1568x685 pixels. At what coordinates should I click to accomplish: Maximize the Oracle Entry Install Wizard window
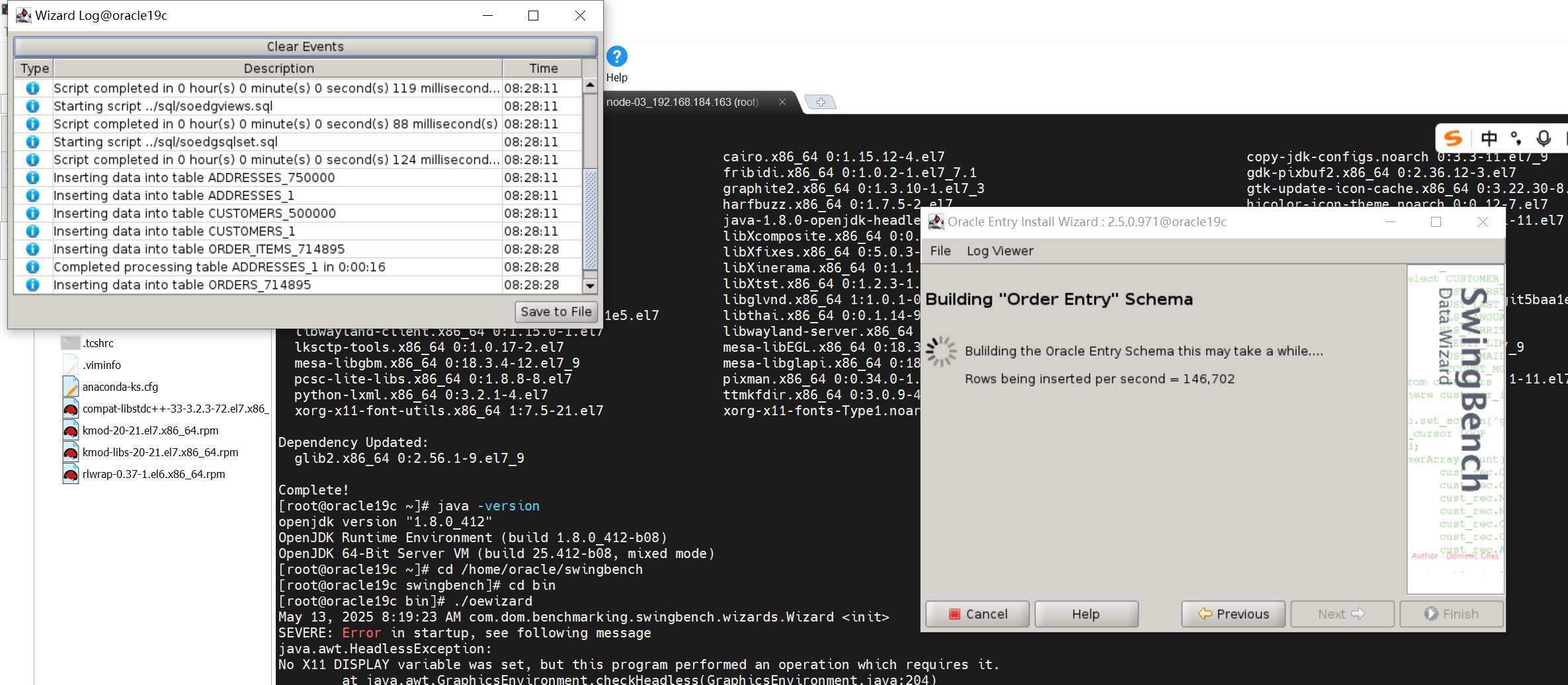coord(1436,222)
